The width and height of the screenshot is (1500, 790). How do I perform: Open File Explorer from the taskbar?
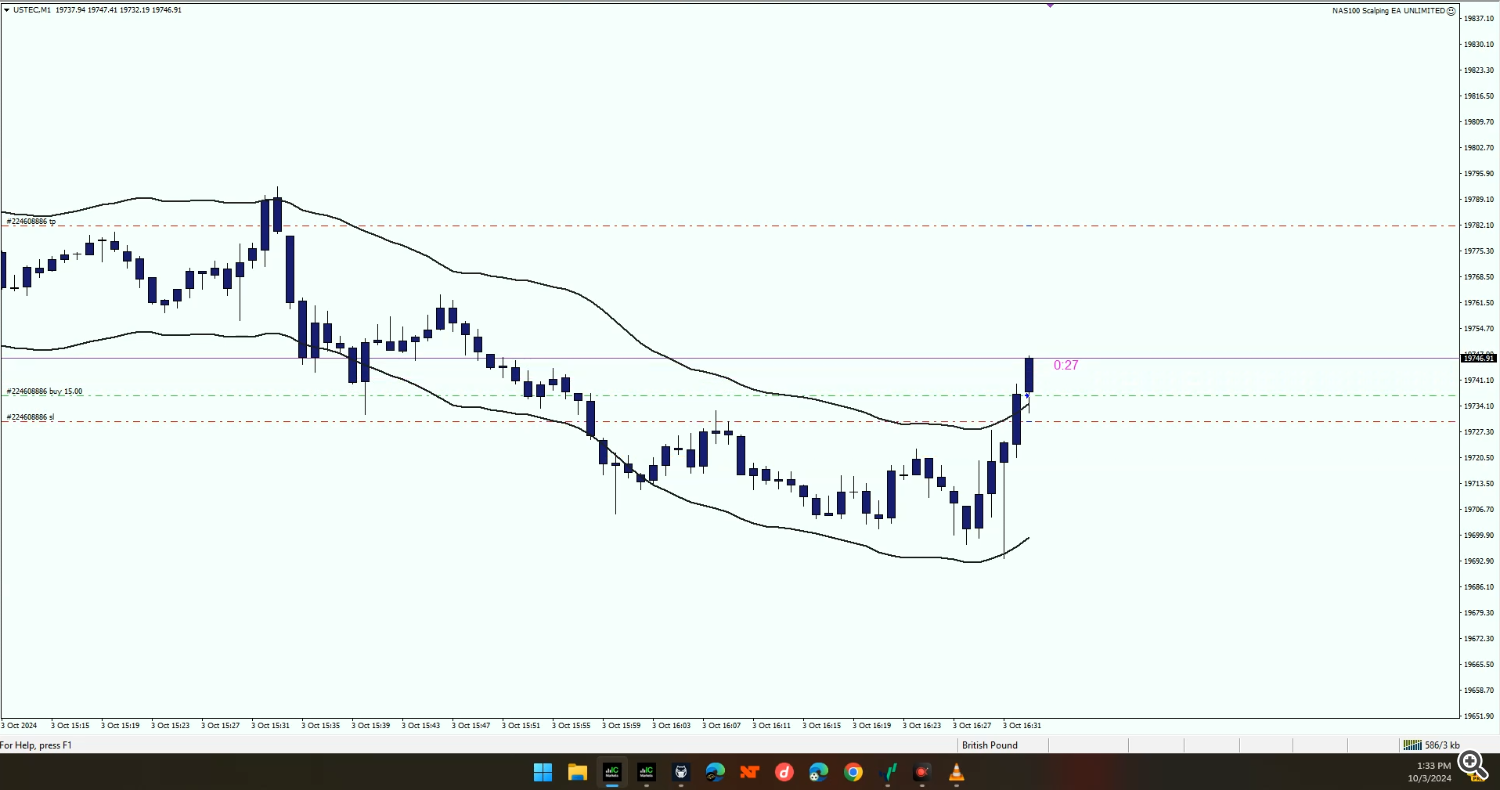[x=577, y=772]
